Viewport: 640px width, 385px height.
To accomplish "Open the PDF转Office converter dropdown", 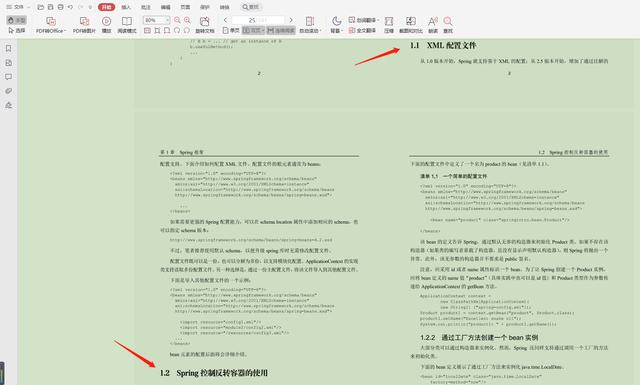I will click(x=51, y=25).
